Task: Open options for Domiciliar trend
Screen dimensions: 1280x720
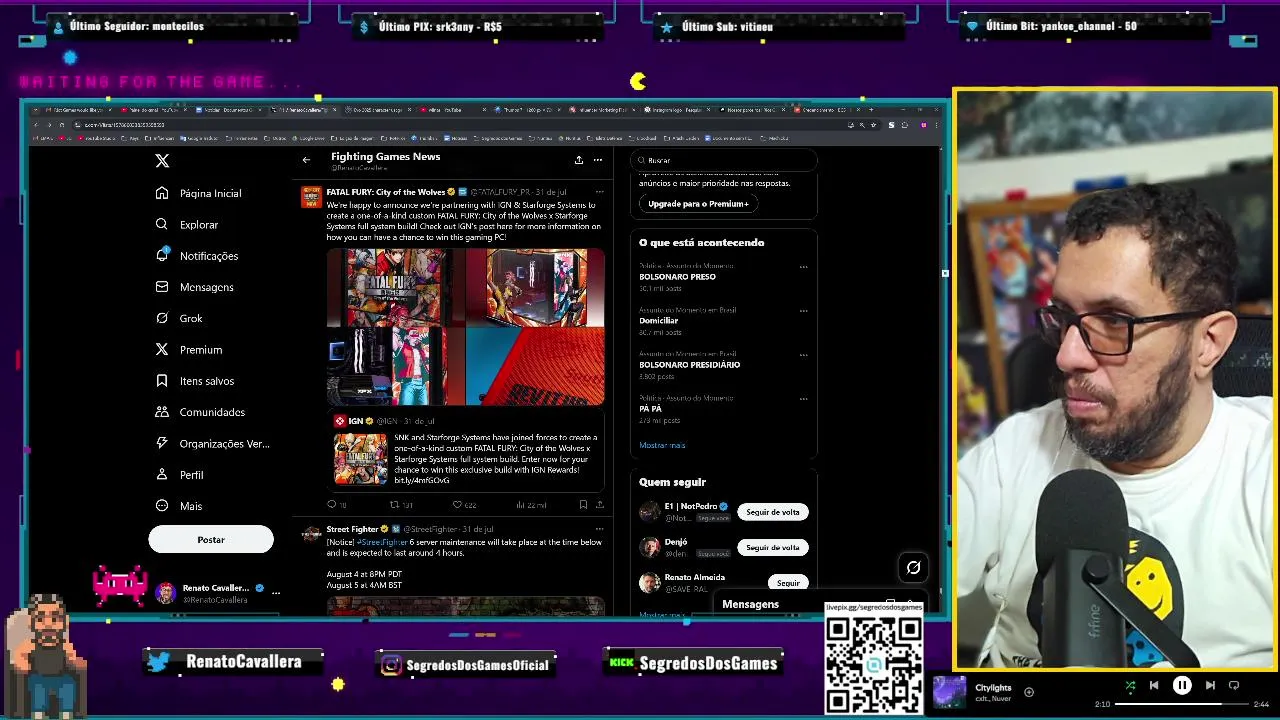Action: click(x=803, y=311)
